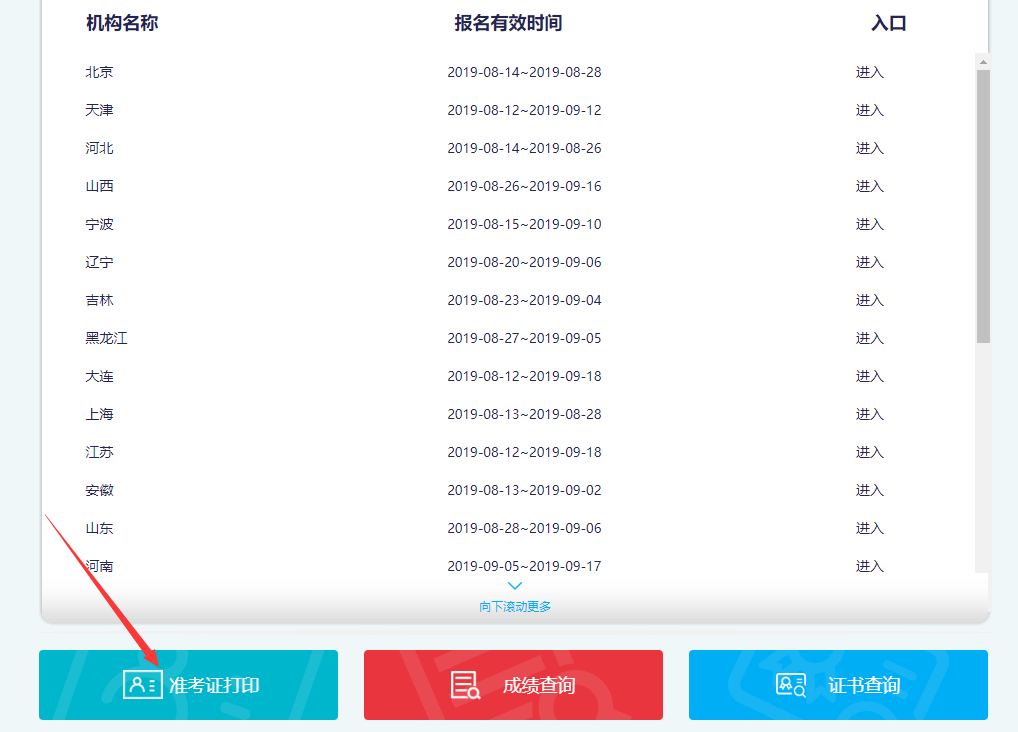Click 进入 in the 山东 row
Viewport: 1018px width, 732px height.
click(x=869, y=528)
